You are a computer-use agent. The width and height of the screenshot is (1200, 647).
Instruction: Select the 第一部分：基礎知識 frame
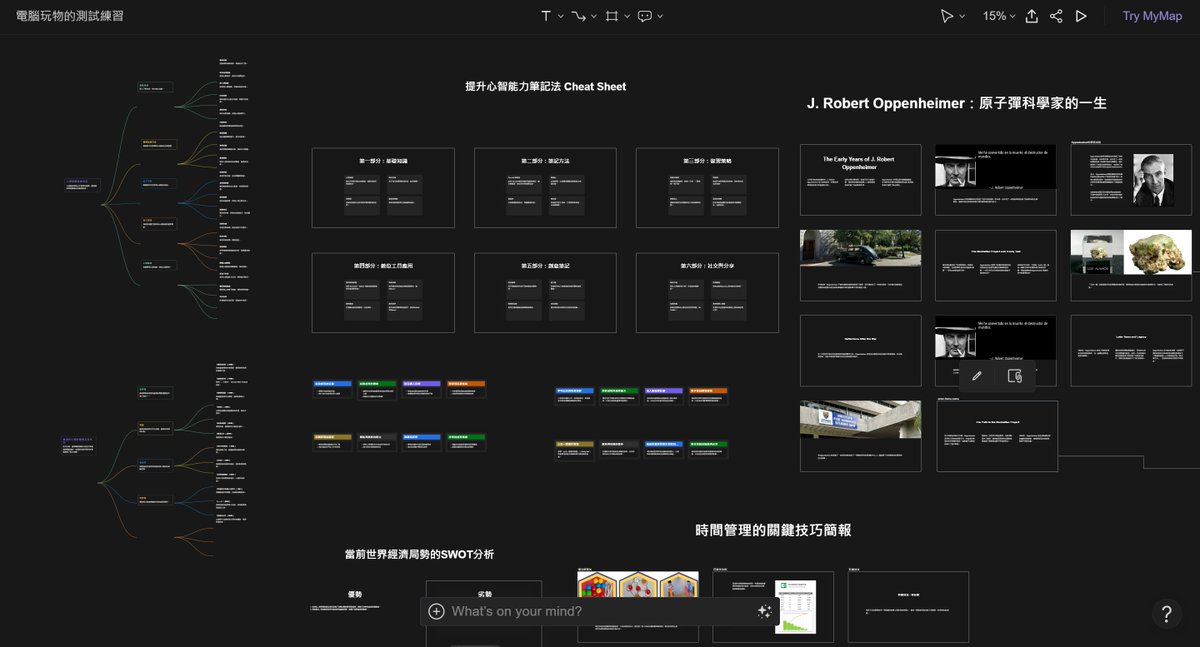(383, 188)
